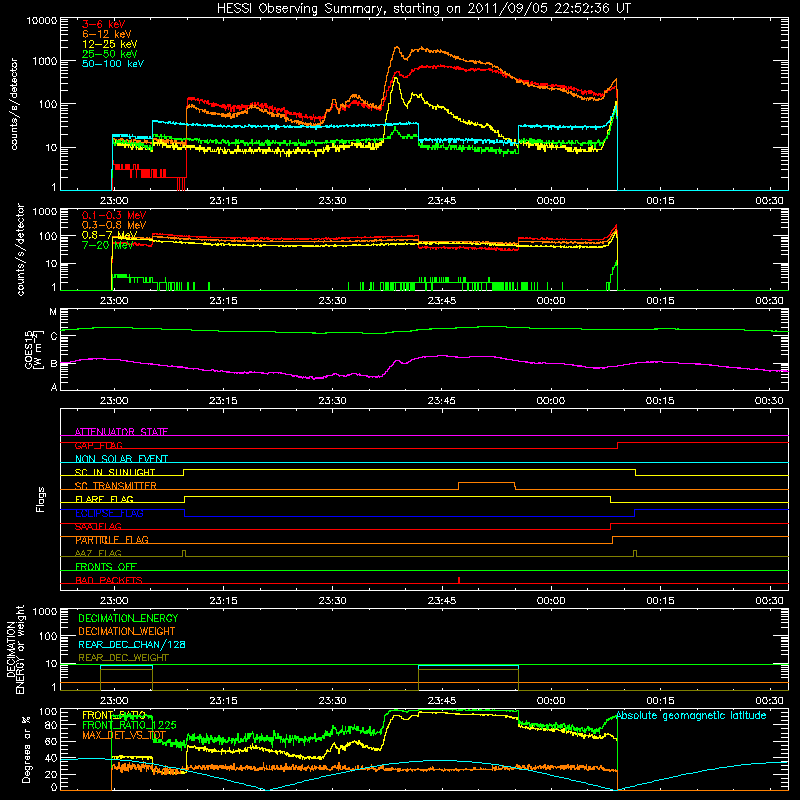The height and width of the screenshot is (800, 800).
Task: Click the MAX_DET_VS_TOT legend label
Action: coord(124,735)
